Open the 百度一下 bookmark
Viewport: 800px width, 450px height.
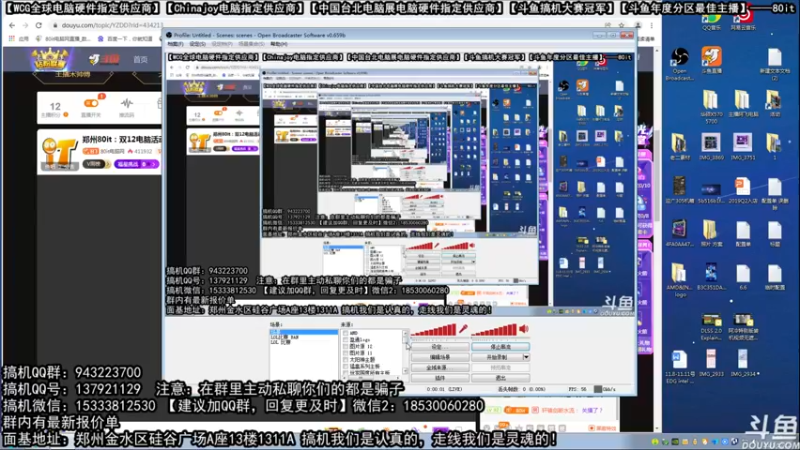pyautogui.click(x=124, y=39)
